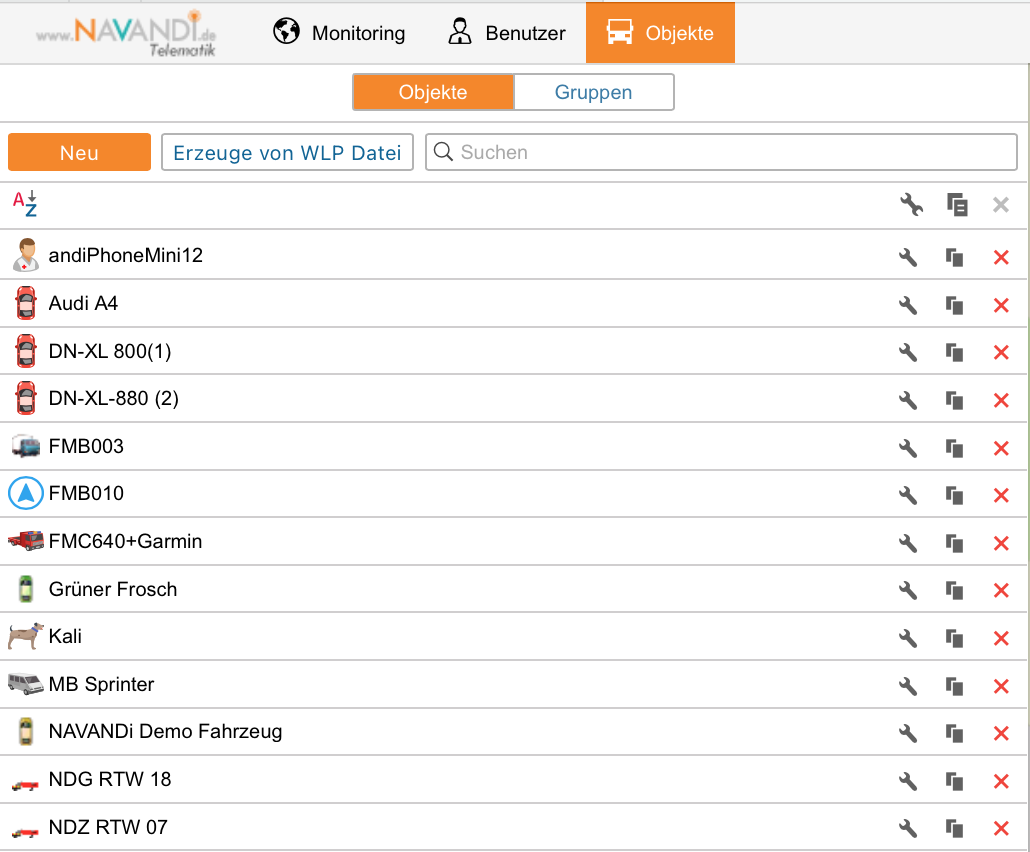Sort objects alphabetically A-Z
This screenshot has width=1030, height=852.
tap(25, 204)
